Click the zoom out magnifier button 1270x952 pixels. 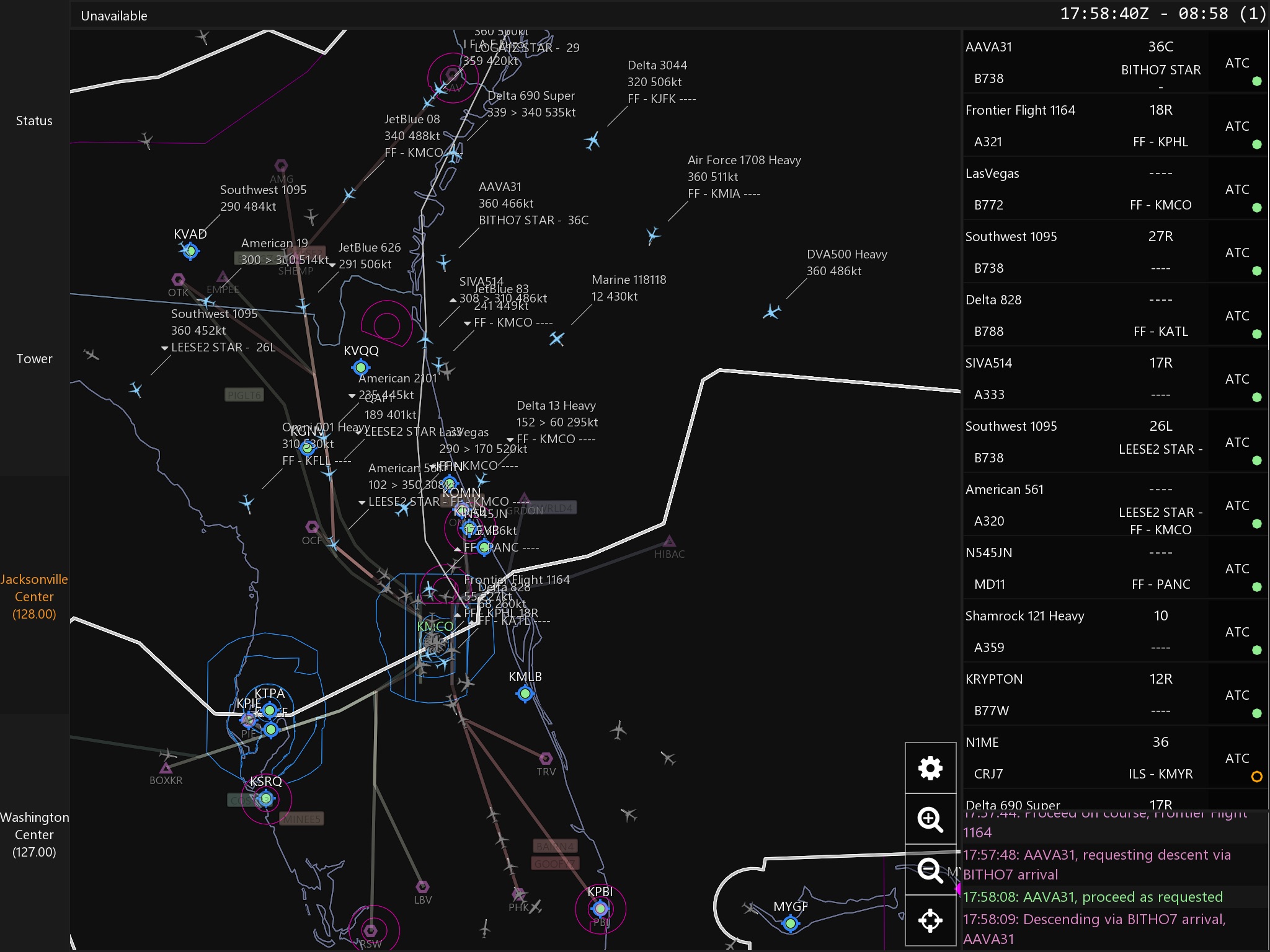pos(930,870)
